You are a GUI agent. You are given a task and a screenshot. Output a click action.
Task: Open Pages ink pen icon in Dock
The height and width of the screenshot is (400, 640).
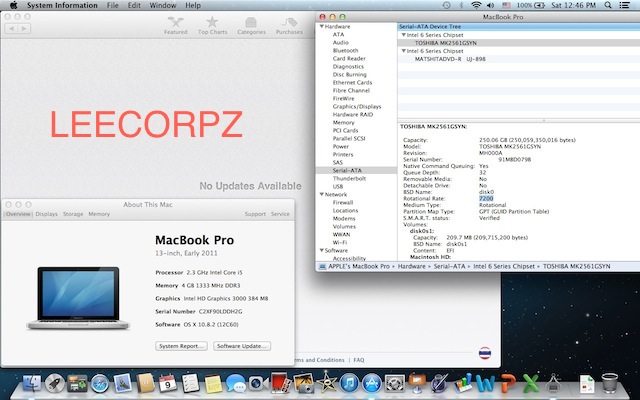pos(440,384)
